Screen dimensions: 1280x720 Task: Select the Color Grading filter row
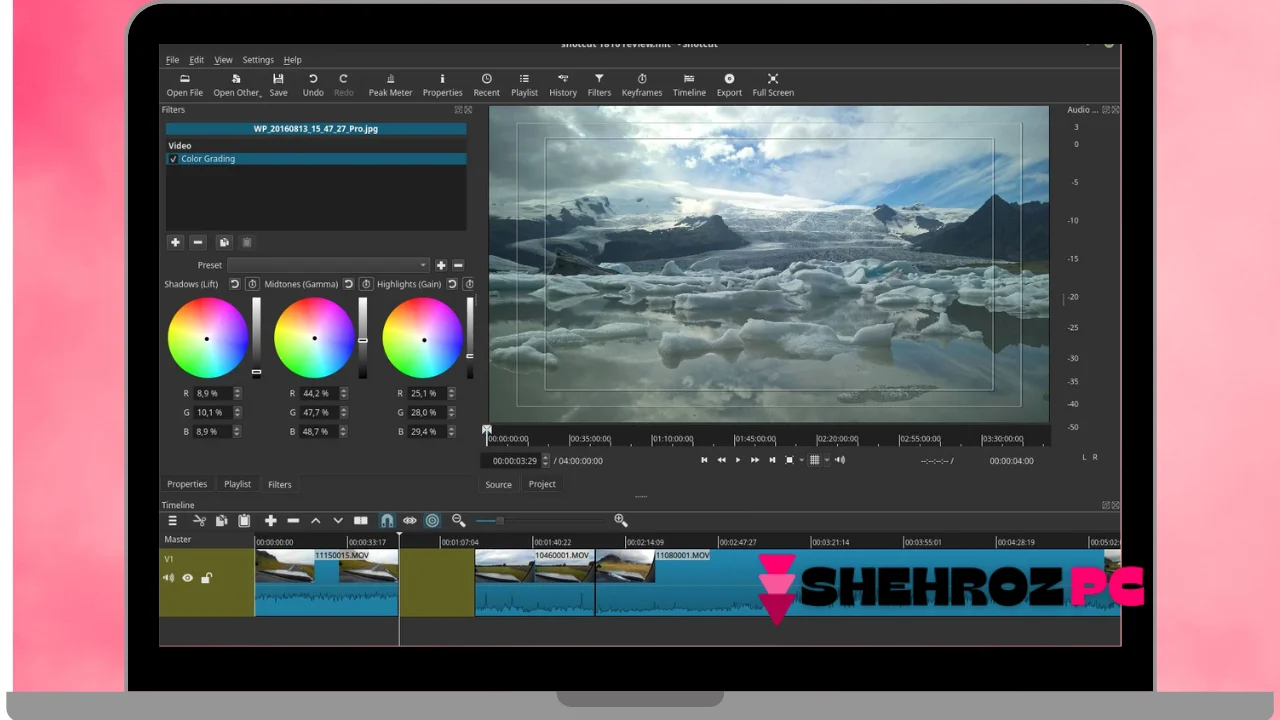coord(316,159)
